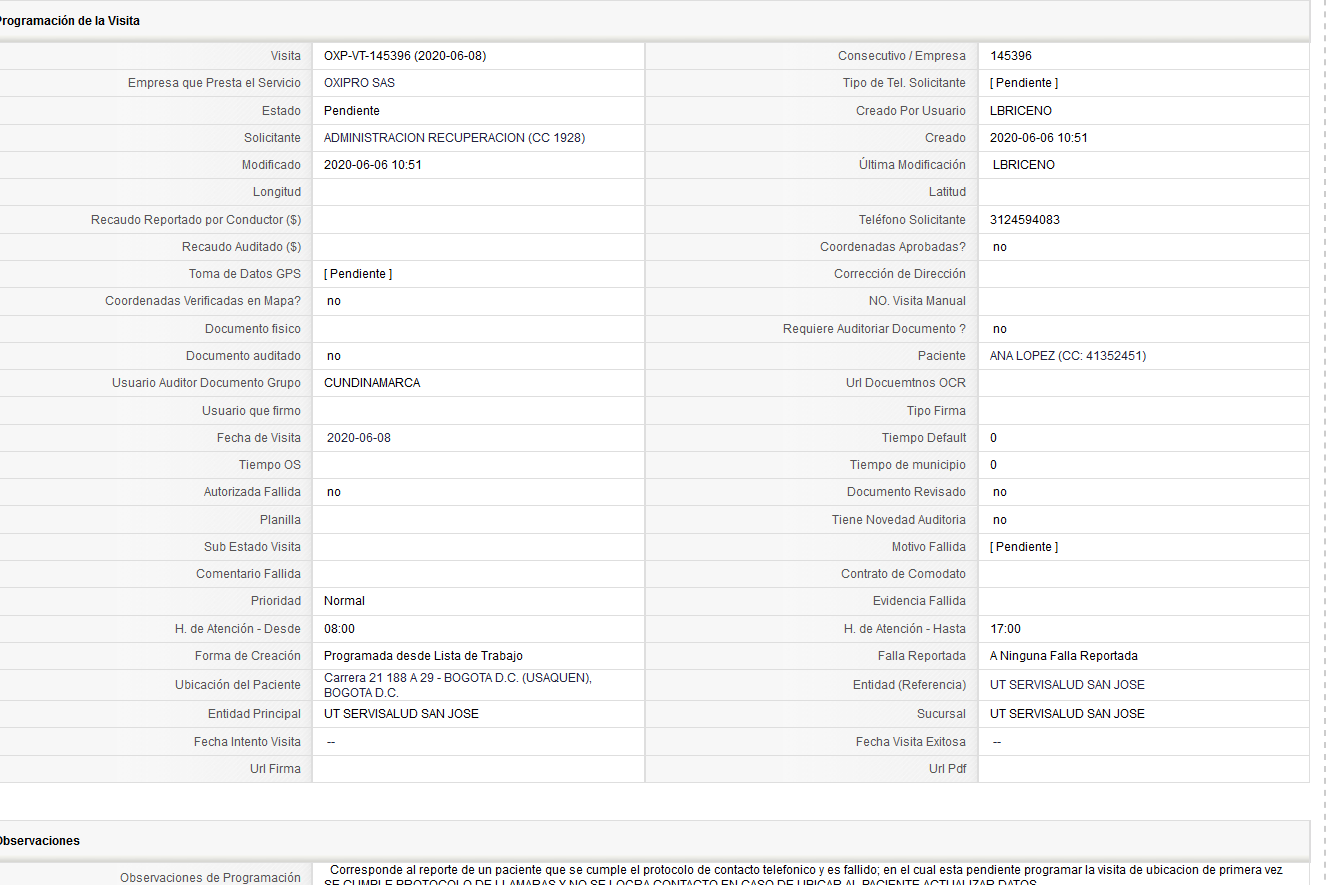Click Documento auditado value no

(334, 356)
